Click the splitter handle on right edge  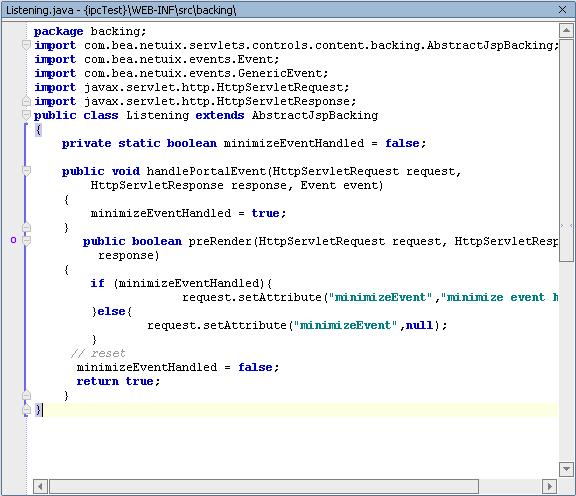coord(566,226)
